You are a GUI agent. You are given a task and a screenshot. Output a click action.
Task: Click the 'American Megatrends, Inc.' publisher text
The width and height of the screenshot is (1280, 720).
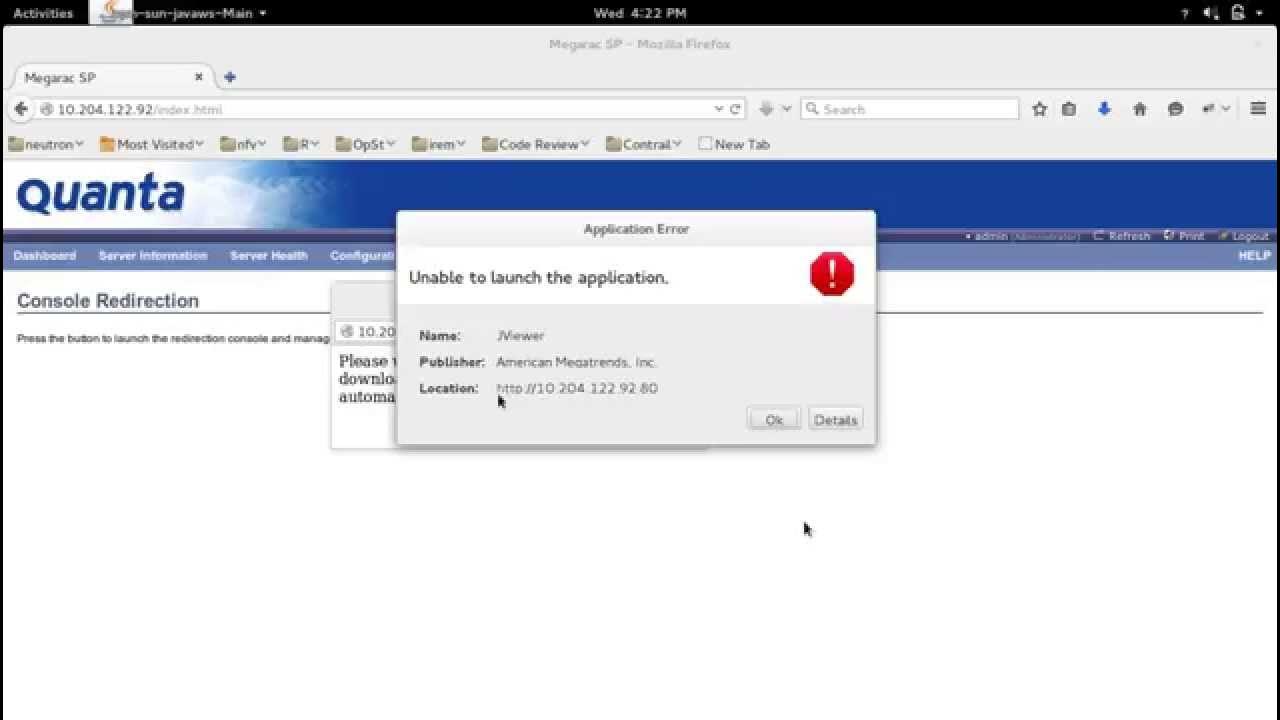click(576, 362)
